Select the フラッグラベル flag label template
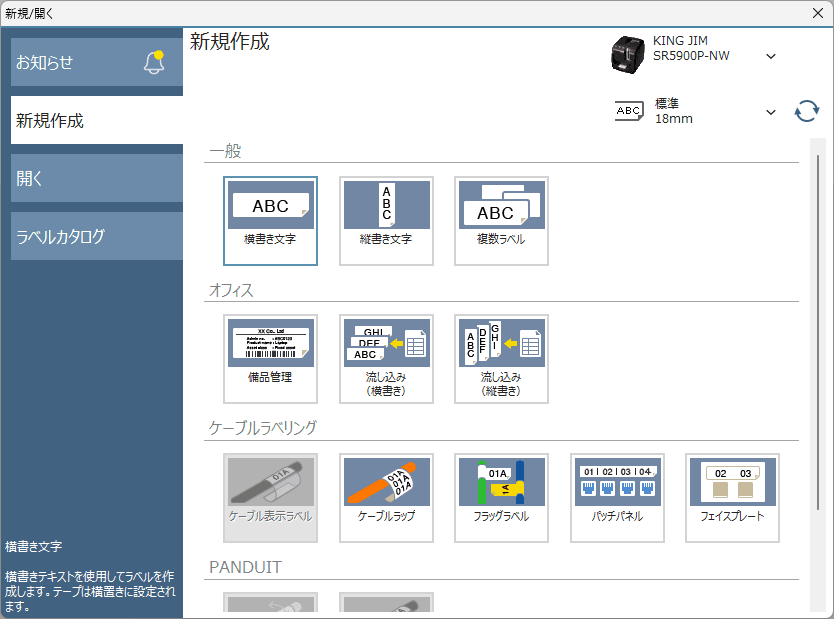This screenshot has height=619, width=834. [501, 498]
